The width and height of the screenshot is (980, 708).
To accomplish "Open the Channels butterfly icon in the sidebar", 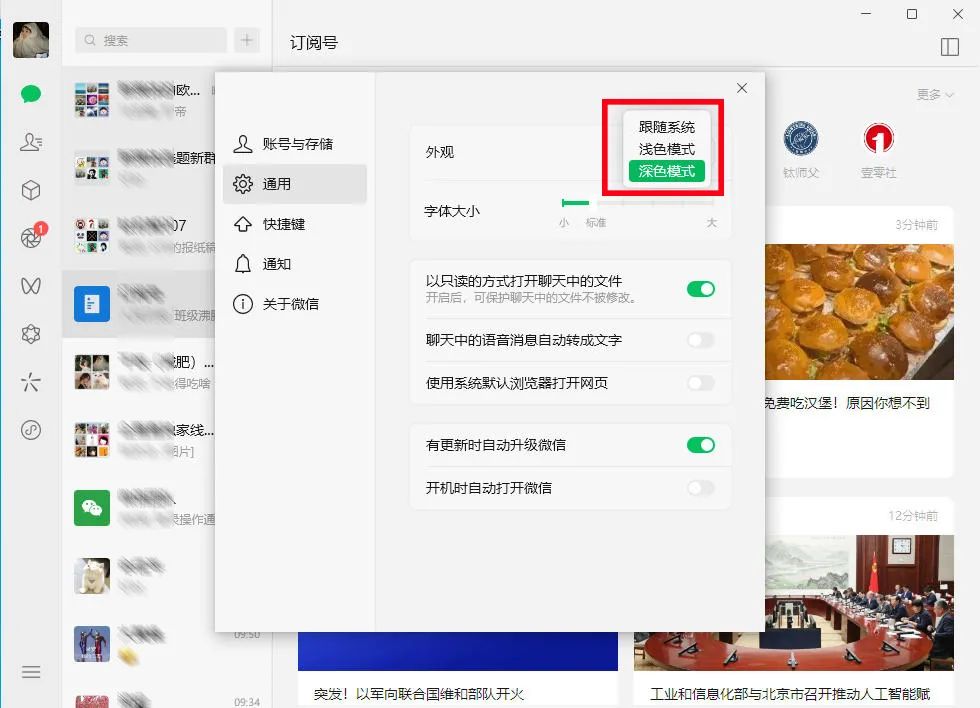I will pos(31,286).
